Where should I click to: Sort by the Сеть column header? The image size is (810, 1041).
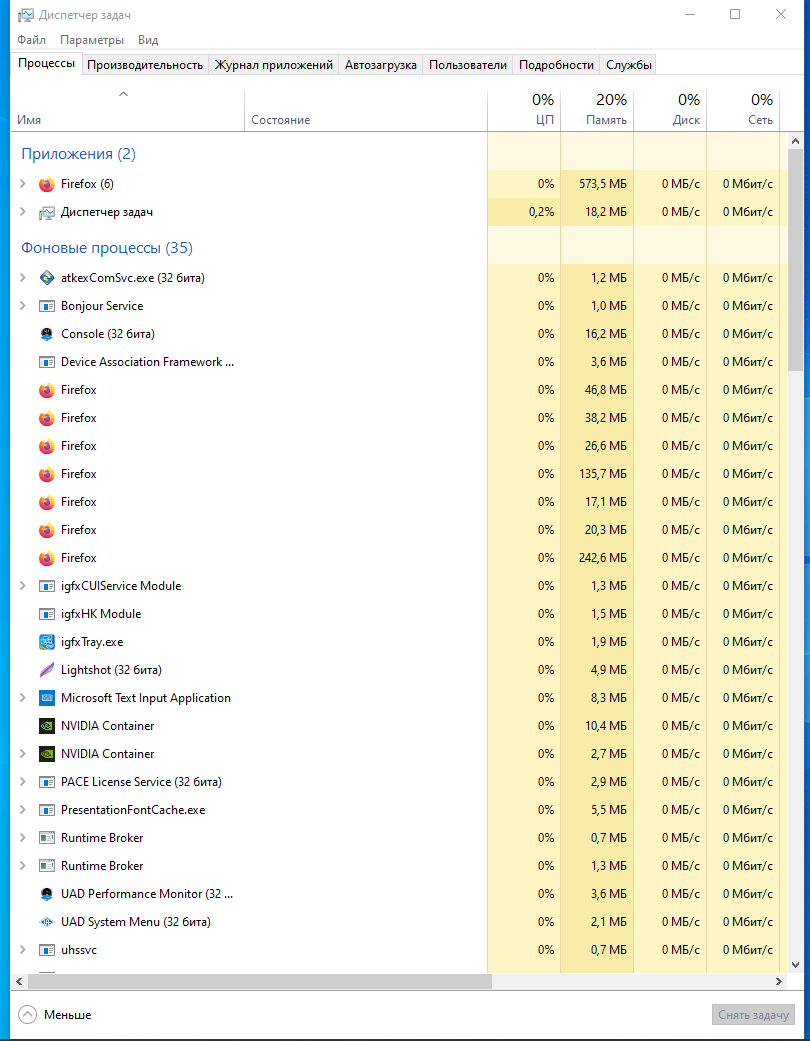(x=743, y=110)
